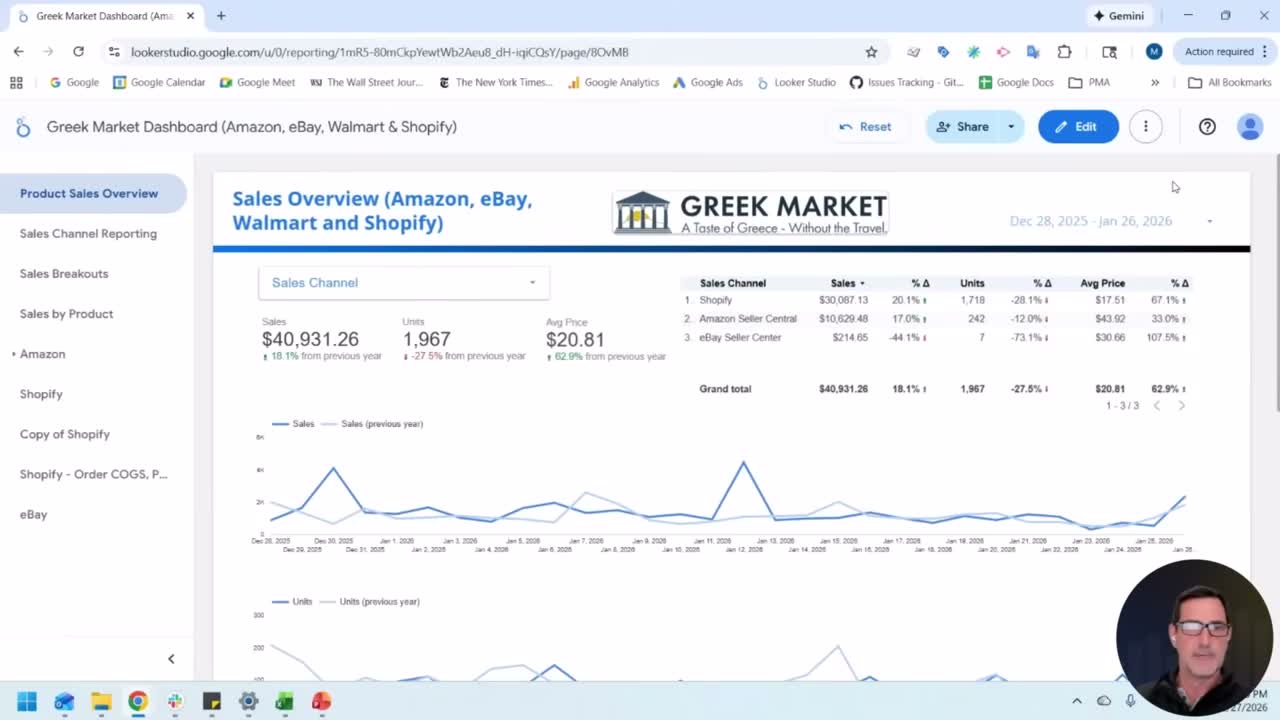Image resolution: width=1280 pixels, height=720 pixels.
Task: Open the Looker Studio bookmark in bookmarks bar
Action: (x=797, y=82)
